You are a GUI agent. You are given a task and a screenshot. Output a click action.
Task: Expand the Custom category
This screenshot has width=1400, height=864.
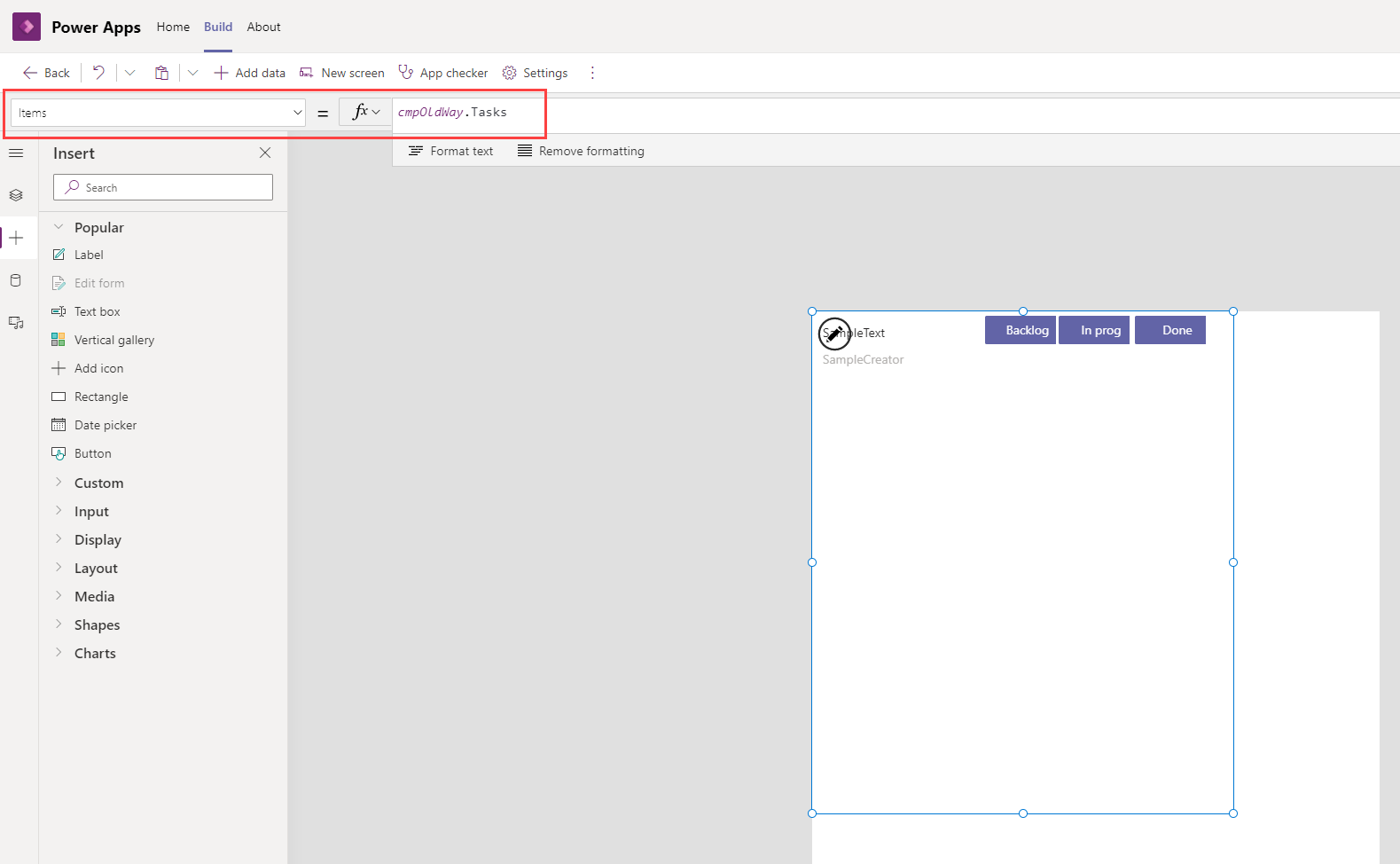tap(98, 483)
